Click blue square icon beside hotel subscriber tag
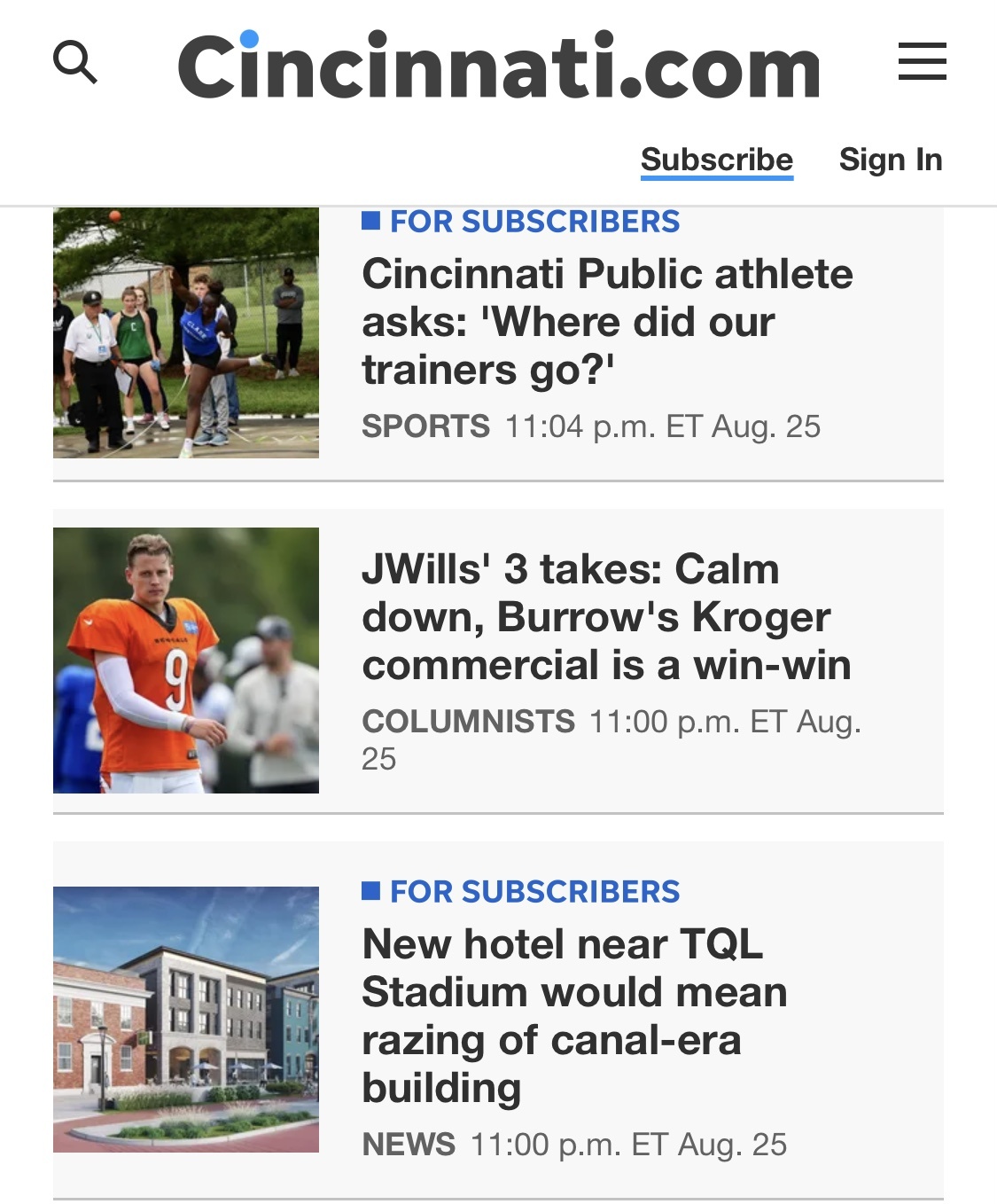The image size is (997, 1204). click(371, 891)
